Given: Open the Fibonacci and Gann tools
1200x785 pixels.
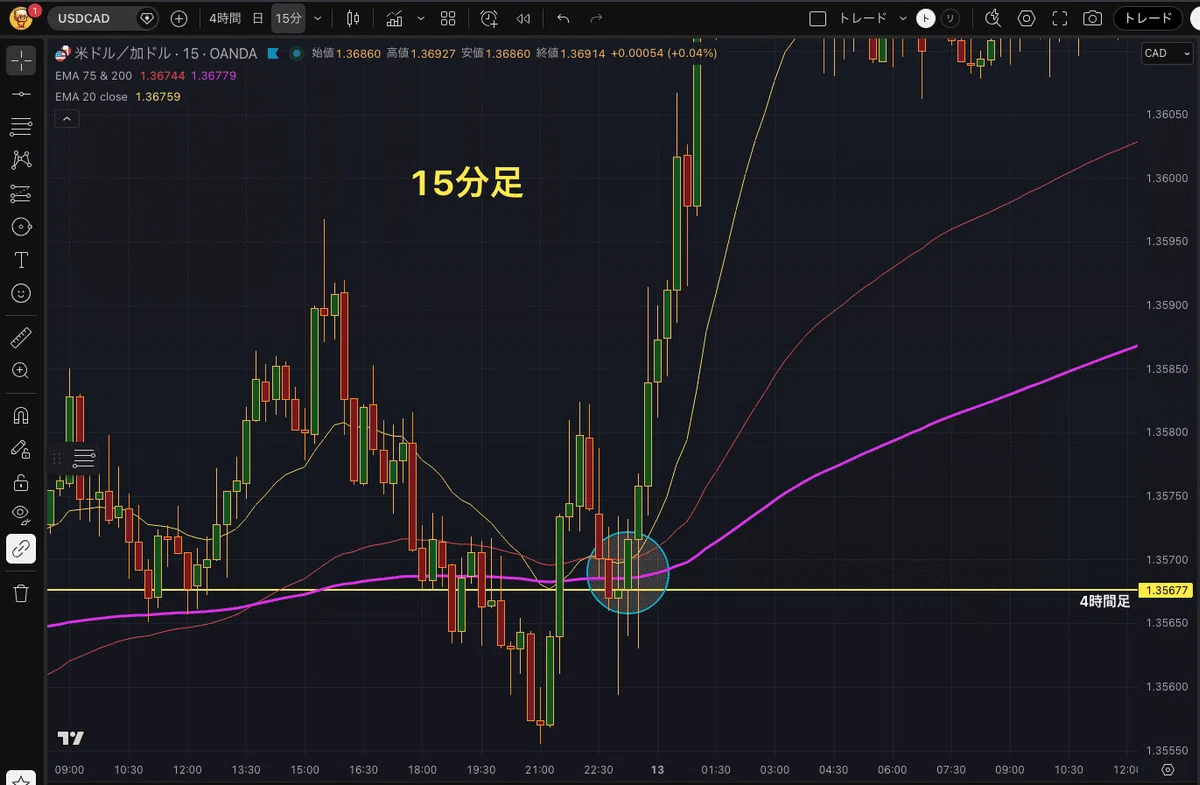Looking at the screenshot, I should (x=21, y=127).
